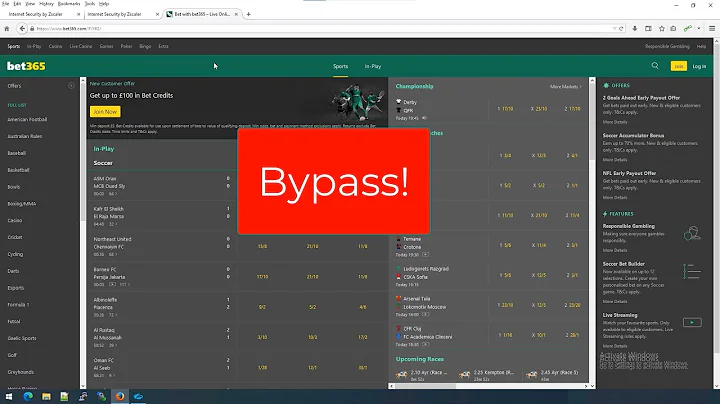Select Esports in sports list
This screenshot has width=720, height=404.
pyautogui.click(x=16, y=288)
